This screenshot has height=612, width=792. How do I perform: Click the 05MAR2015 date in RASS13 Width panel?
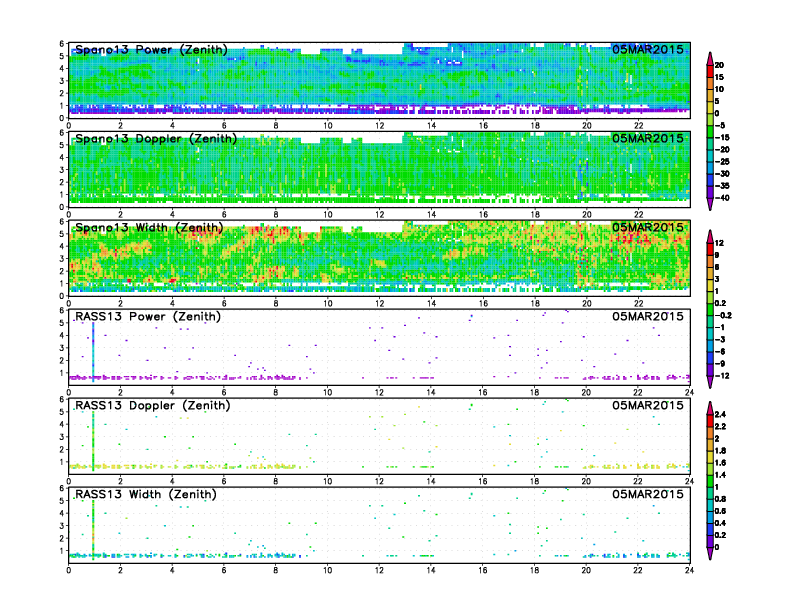(648, 494)
